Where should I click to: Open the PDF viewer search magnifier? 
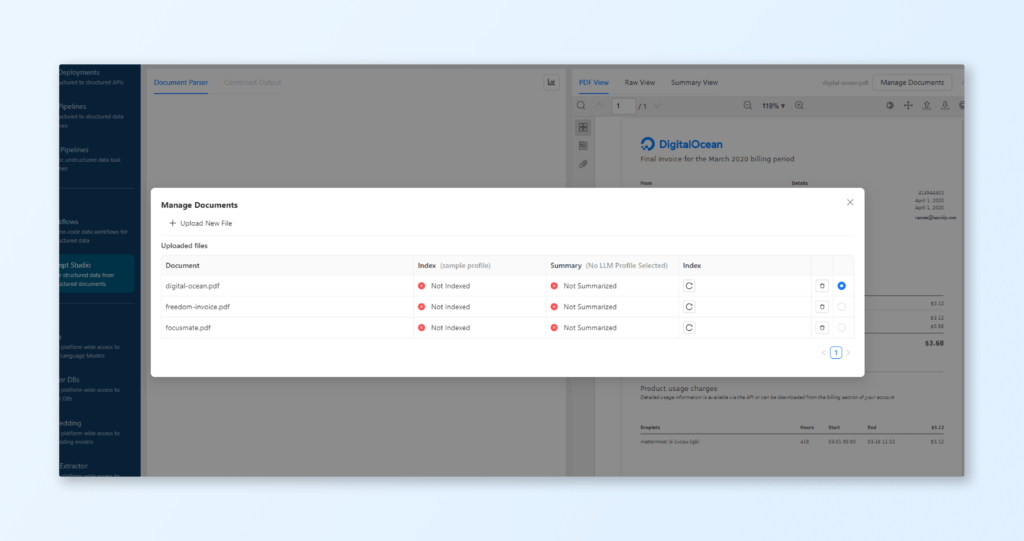point(581,105)
